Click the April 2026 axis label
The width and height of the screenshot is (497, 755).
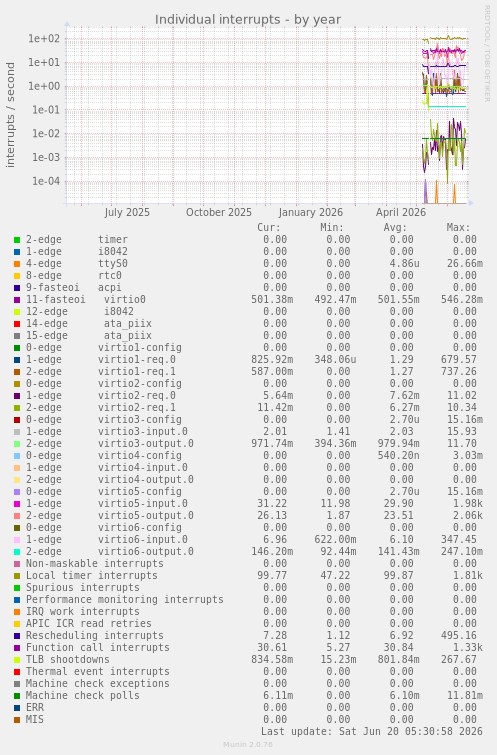pos(401,212)
